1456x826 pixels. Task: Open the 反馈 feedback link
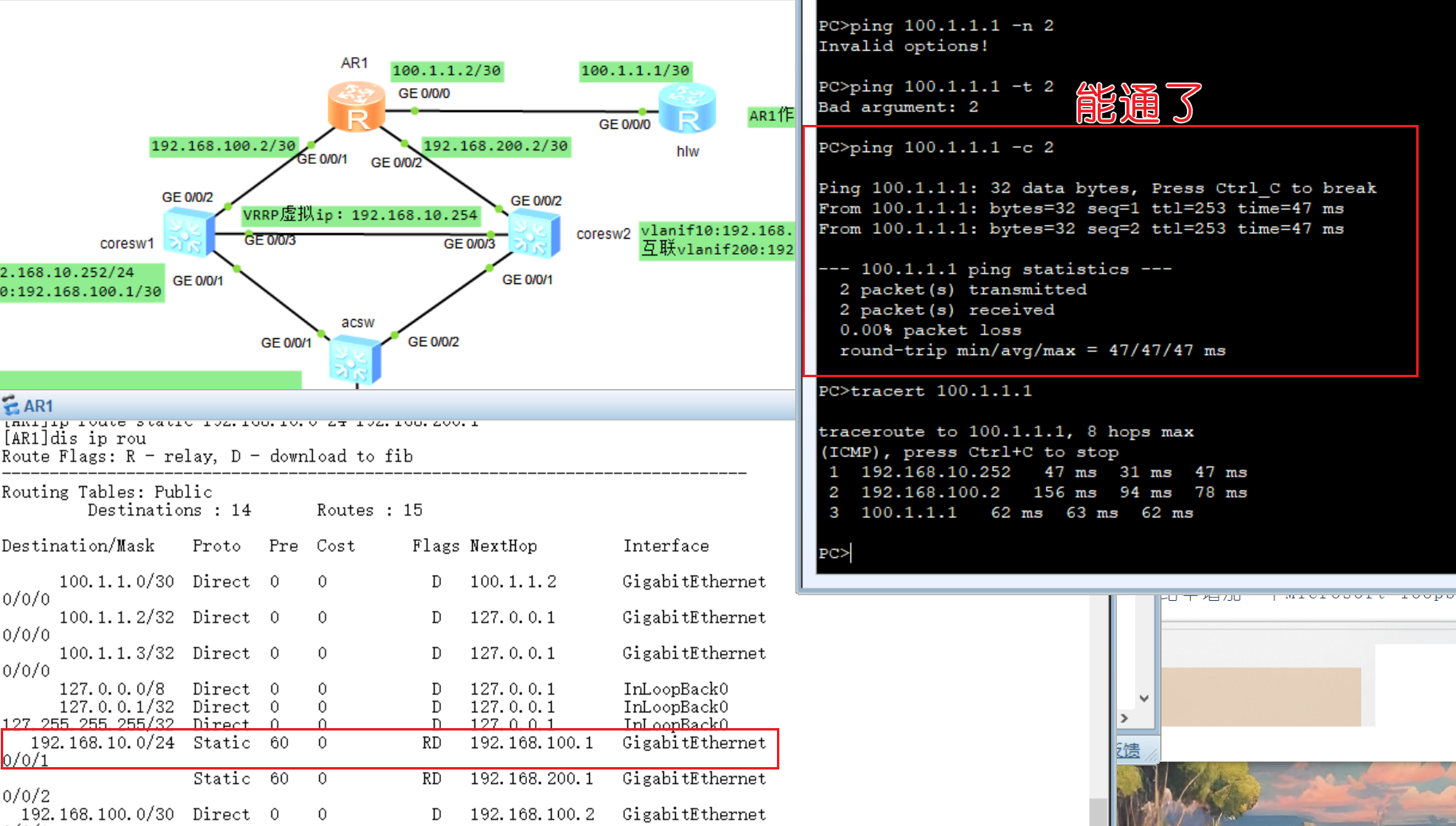coord(1128,750)
